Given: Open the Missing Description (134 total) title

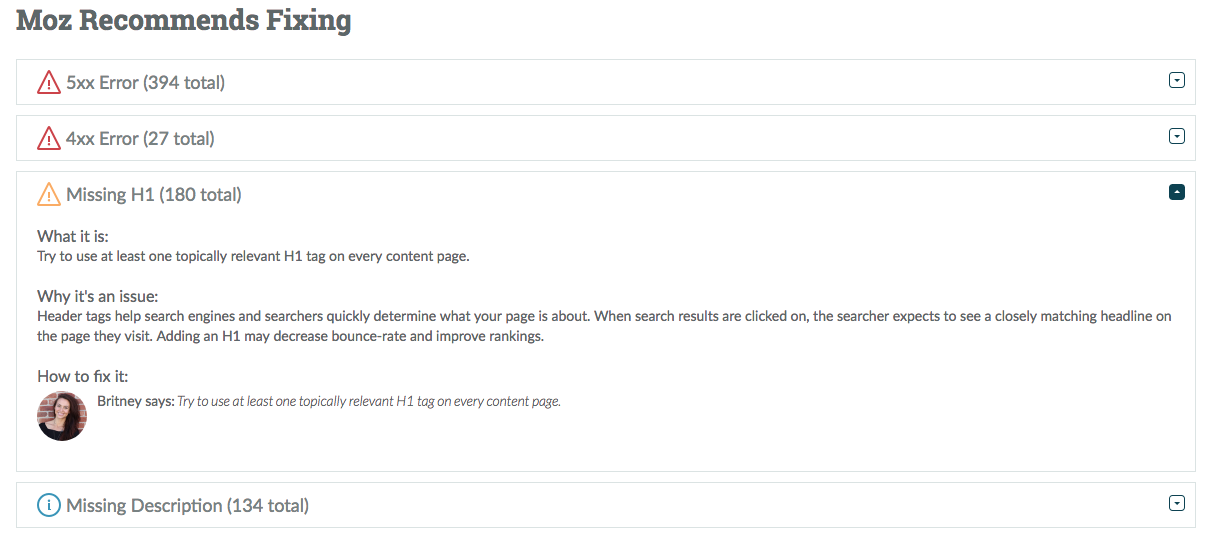Looking at the screenshot, I should click(x=187, y=506).
